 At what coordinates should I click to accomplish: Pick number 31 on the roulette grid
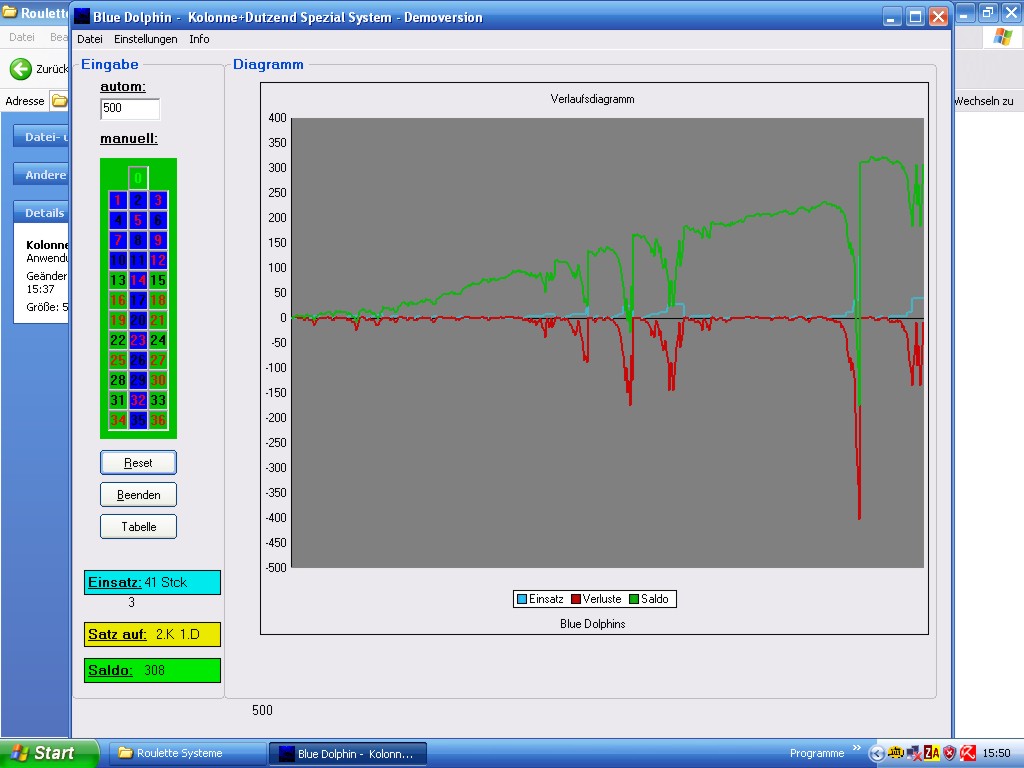pyautogui.click(x=118, y=400)
